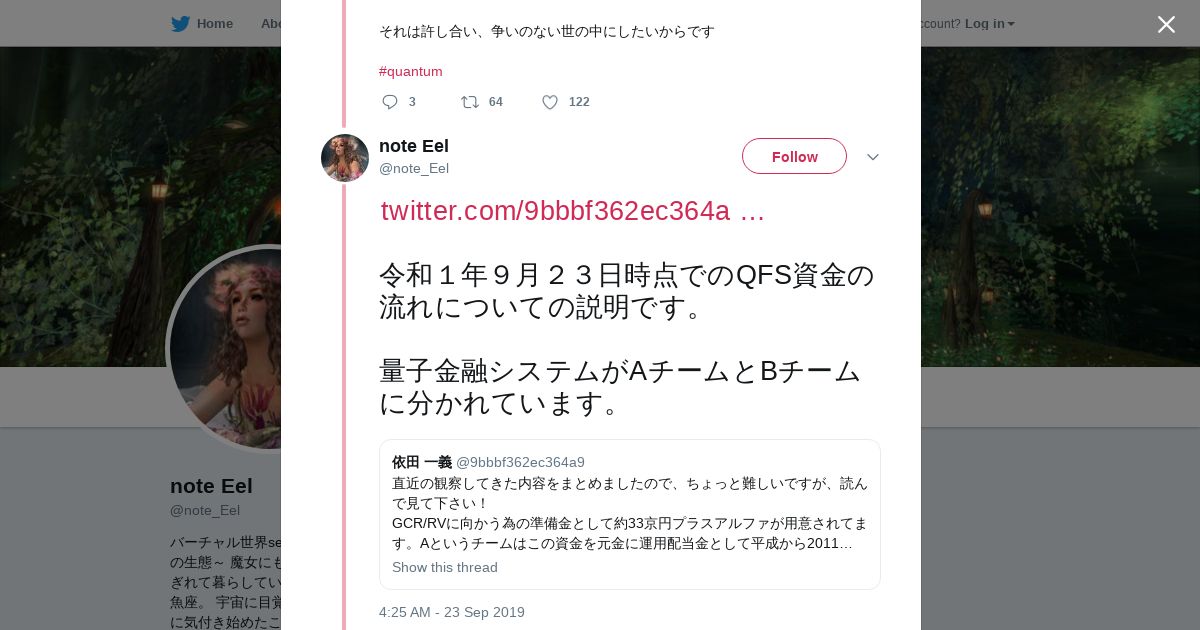
Task: Click the Follow button
Action: 794,157
